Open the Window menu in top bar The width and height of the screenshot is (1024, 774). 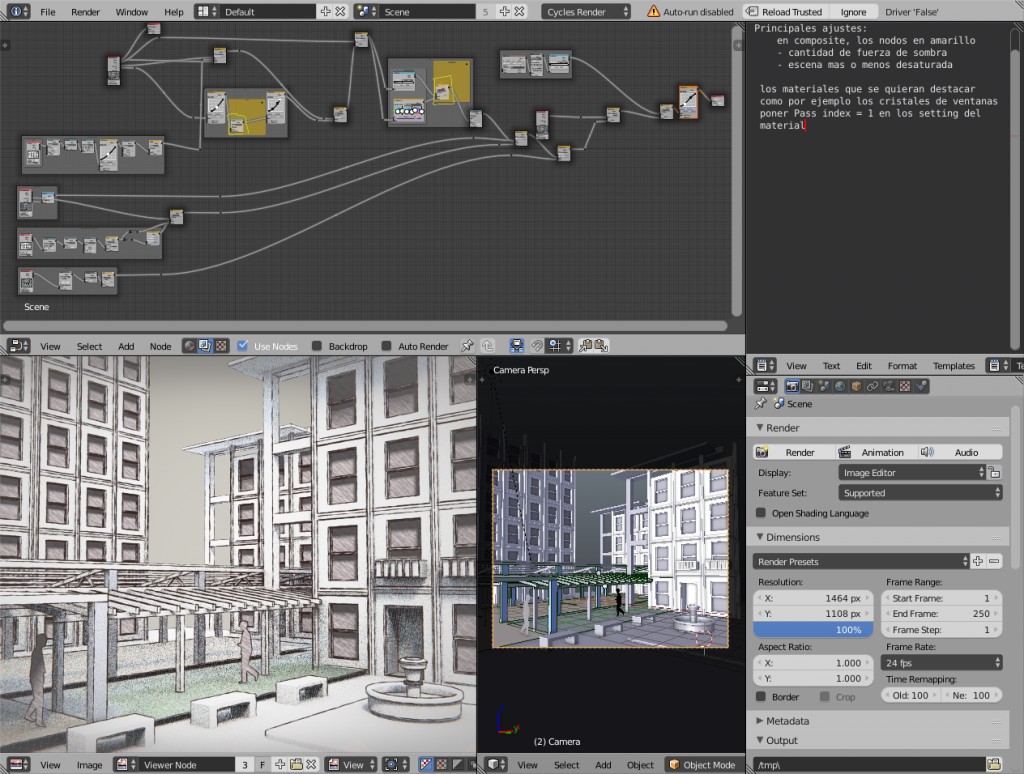tap(131, 12)
